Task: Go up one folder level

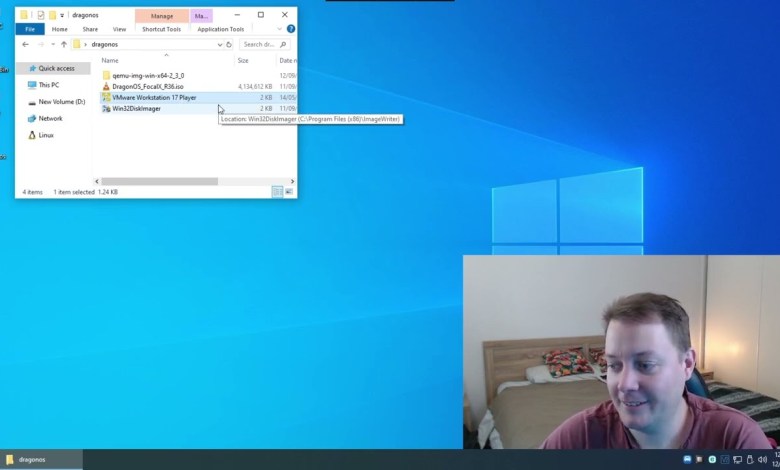Action: 64,44
